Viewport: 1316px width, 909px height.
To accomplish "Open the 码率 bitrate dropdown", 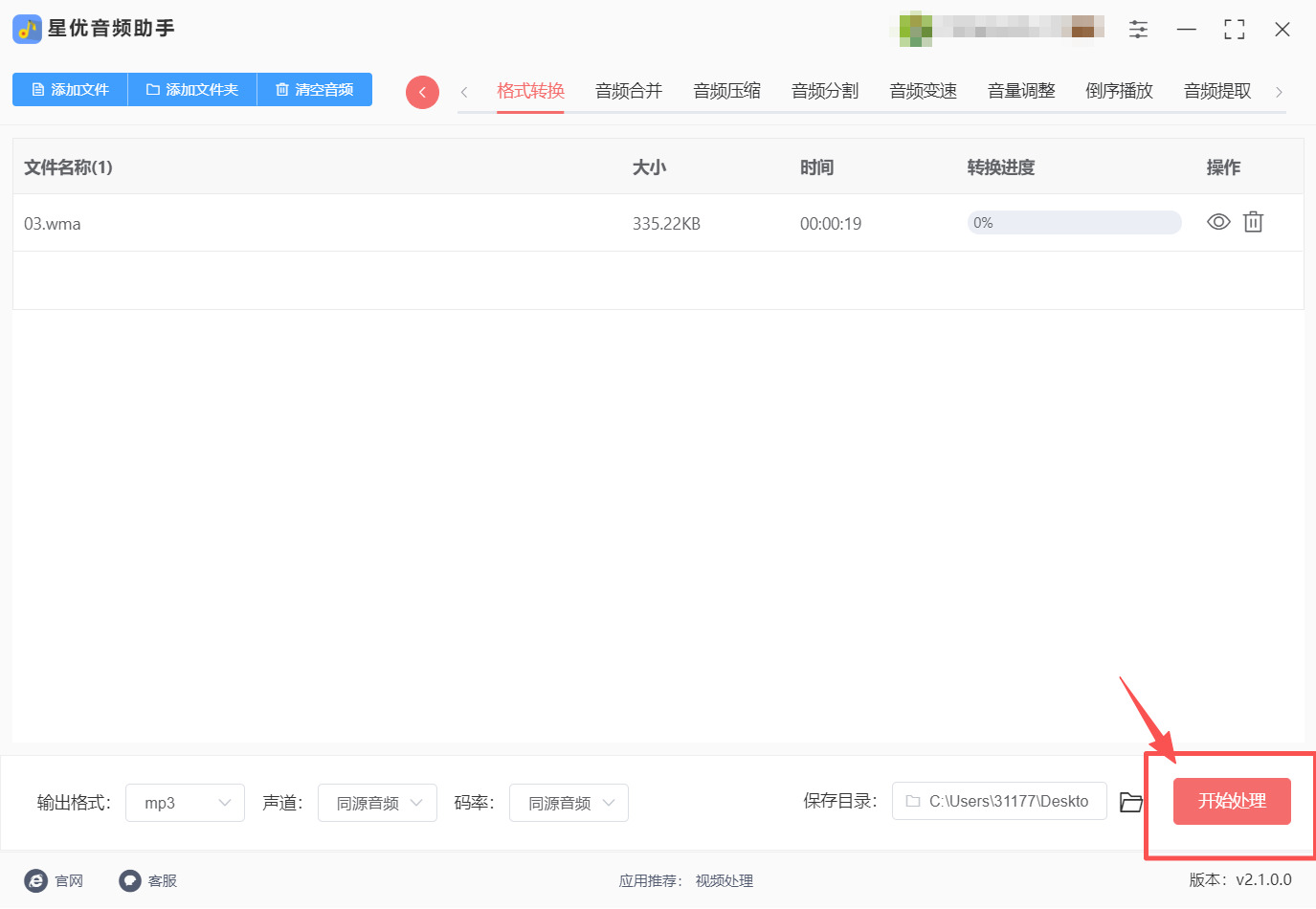I will (x=569, y=802).
